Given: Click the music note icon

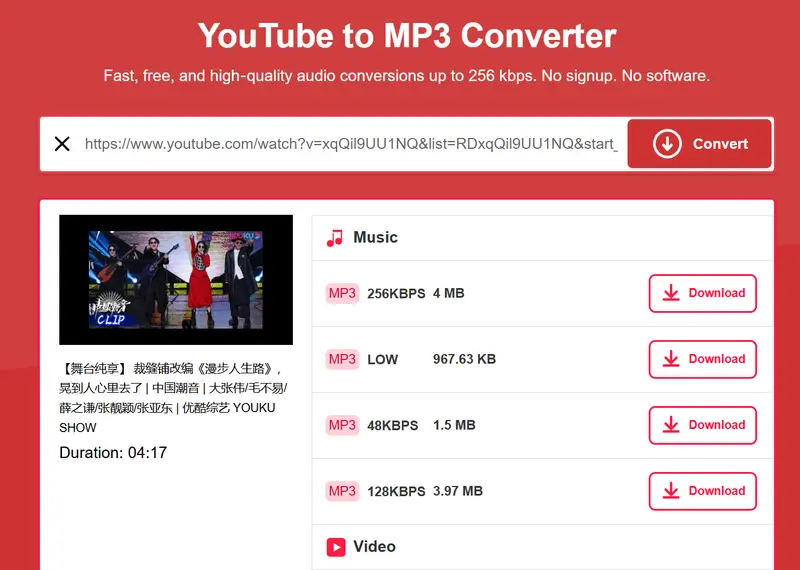Looking at the screenshot, I should pos(335,238).
